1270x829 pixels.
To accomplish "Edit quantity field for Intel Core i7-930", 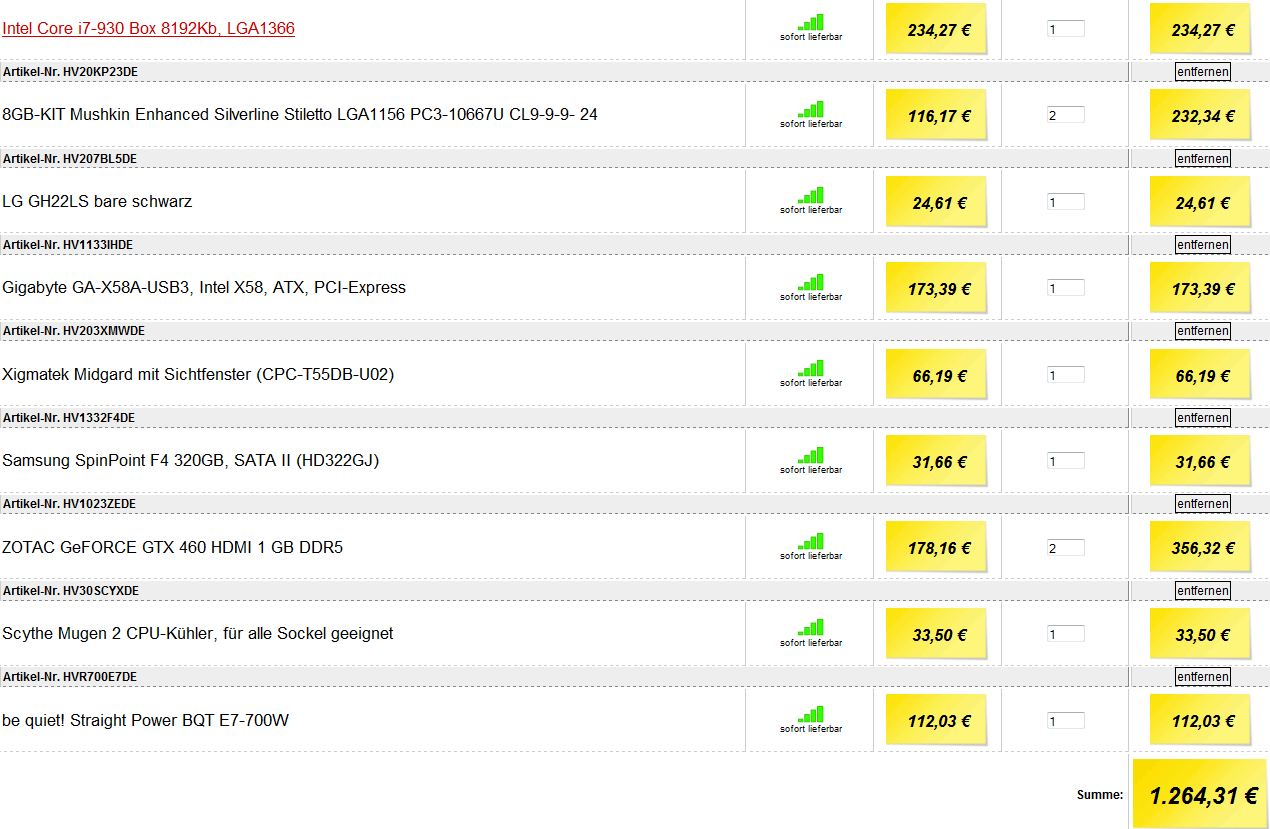I will click(1065, 29).
